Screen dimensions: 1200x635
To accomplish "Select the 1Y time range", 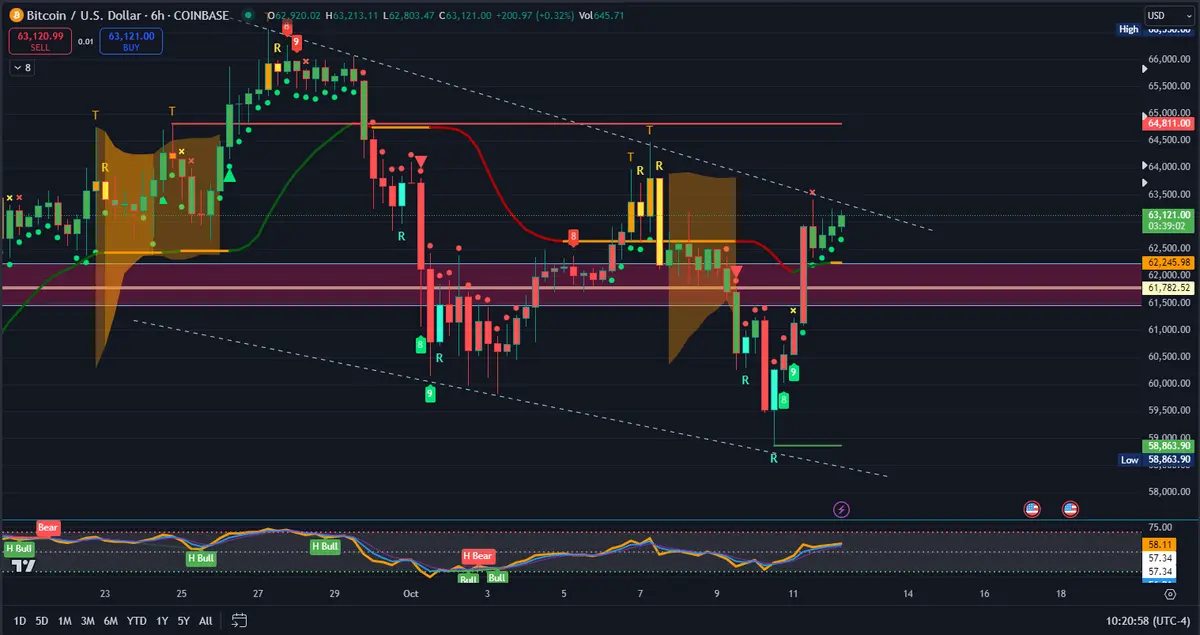I will tap(162, 621).
